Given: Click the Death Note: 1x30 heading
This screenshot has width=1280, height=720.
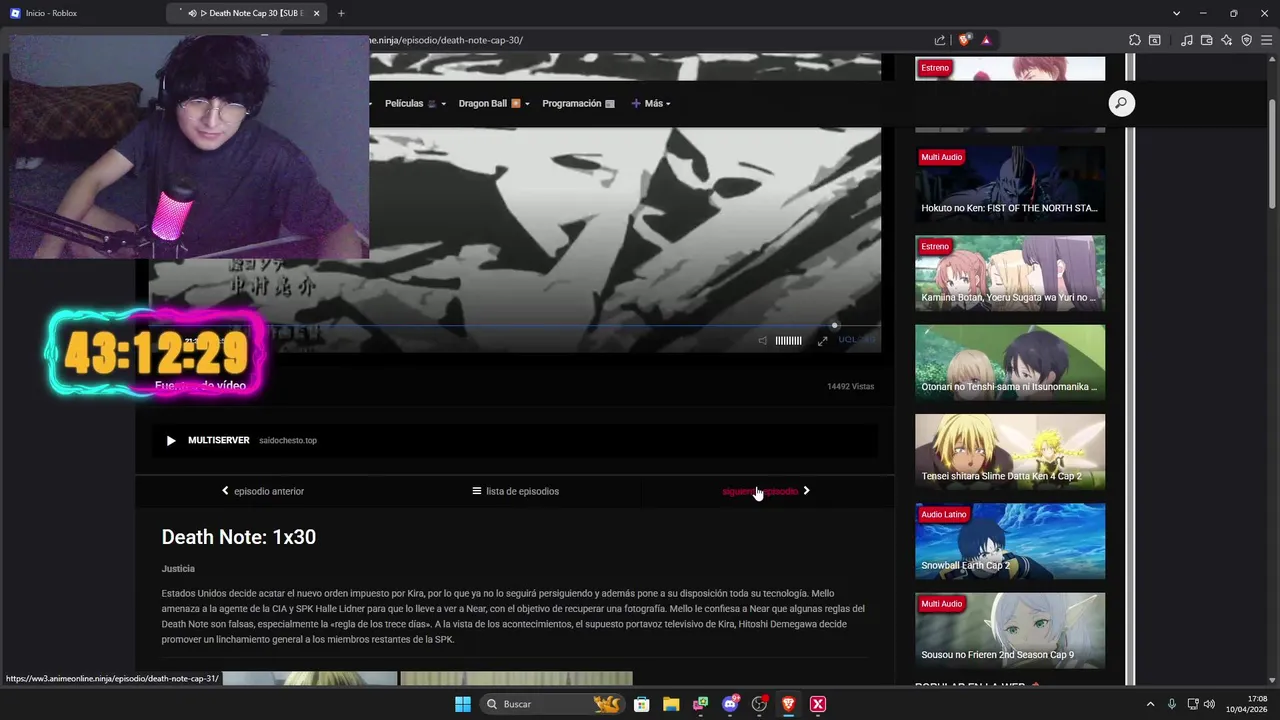Looking at the screenshot, I should (239, 537).
